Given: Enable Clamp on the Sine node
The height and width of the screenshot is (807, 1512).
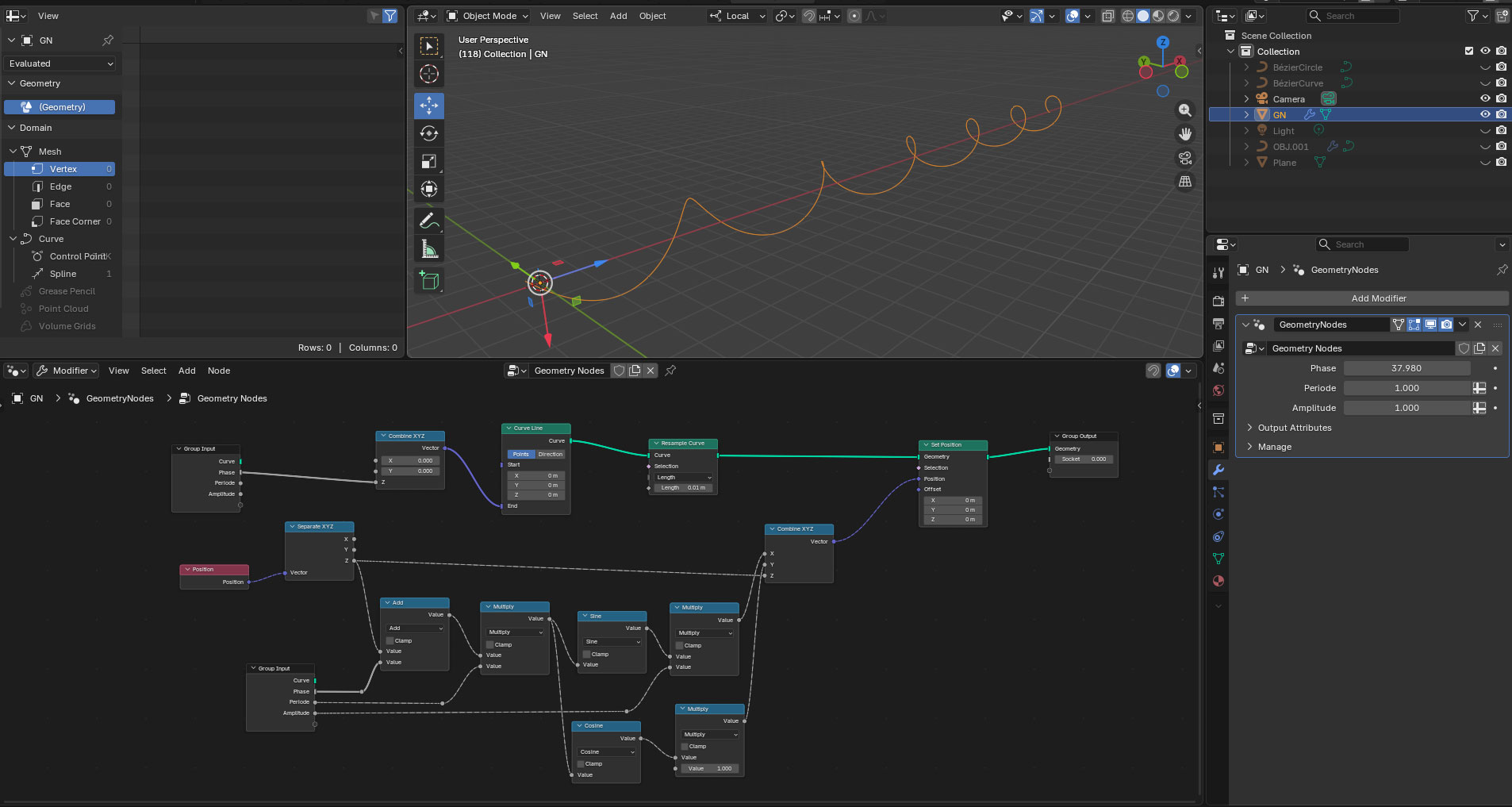Looking at the screenshot, I should (587, 655).
